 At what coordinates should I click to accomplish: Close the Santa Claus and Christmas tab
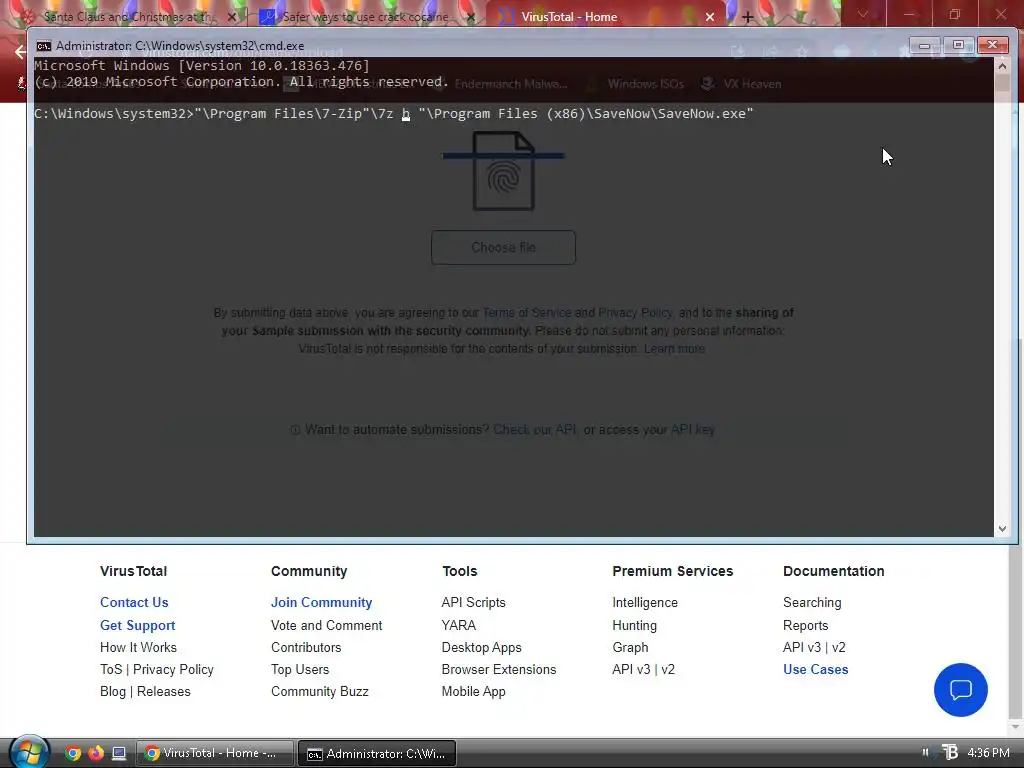coord(232,17)
